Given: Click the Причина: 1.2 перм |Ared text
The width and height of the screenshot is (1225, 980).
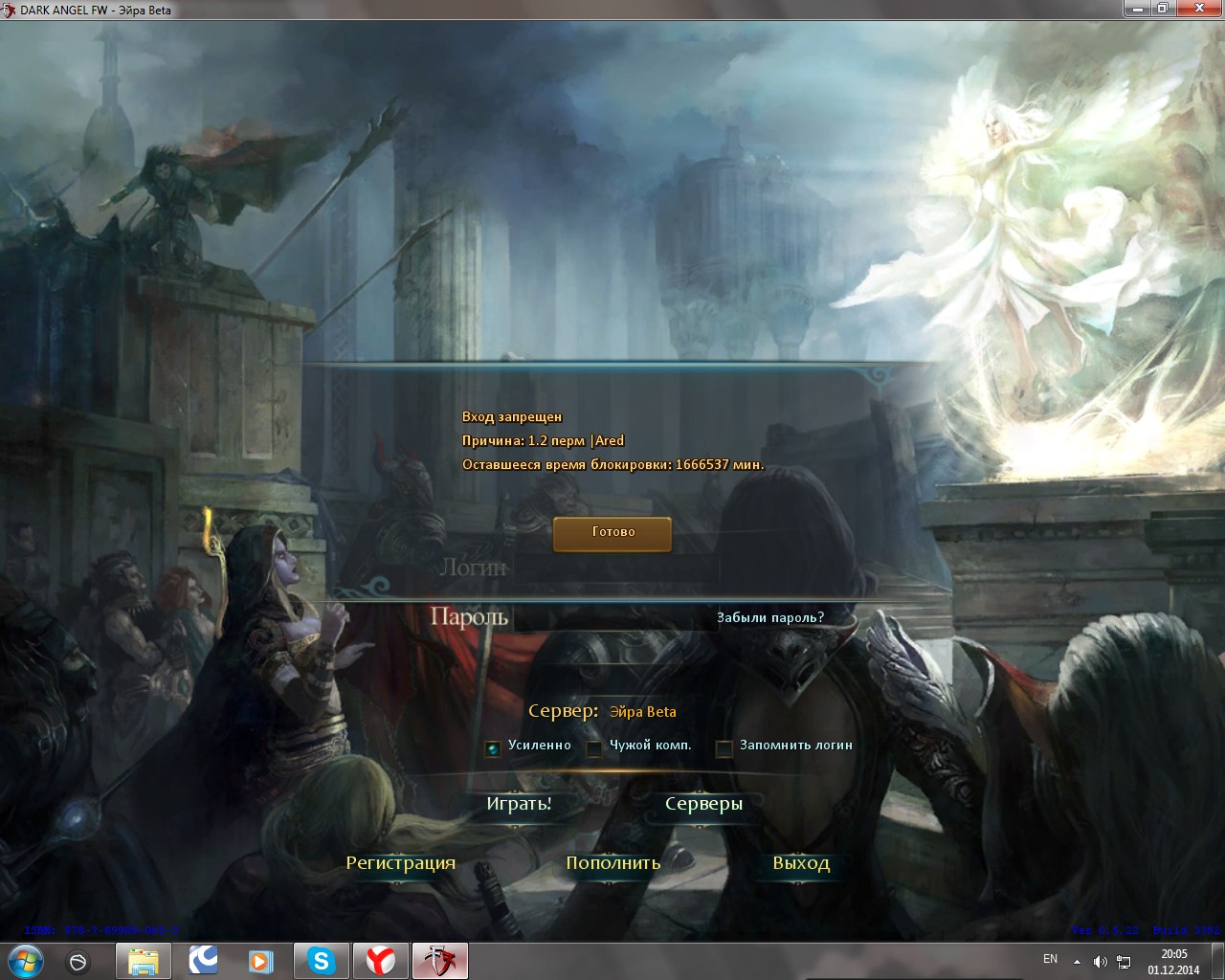Looking at the screenshot, I should coord(543,441).
